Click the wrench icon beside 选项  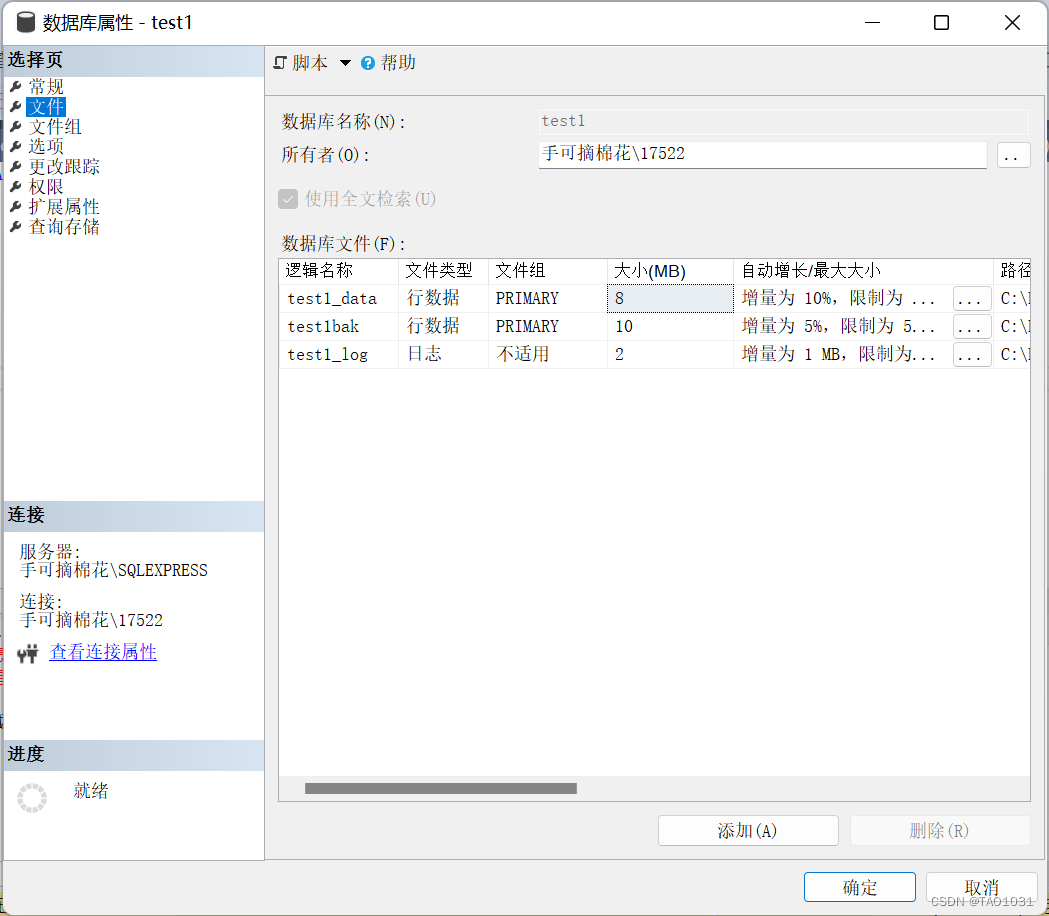pos(16,146)
